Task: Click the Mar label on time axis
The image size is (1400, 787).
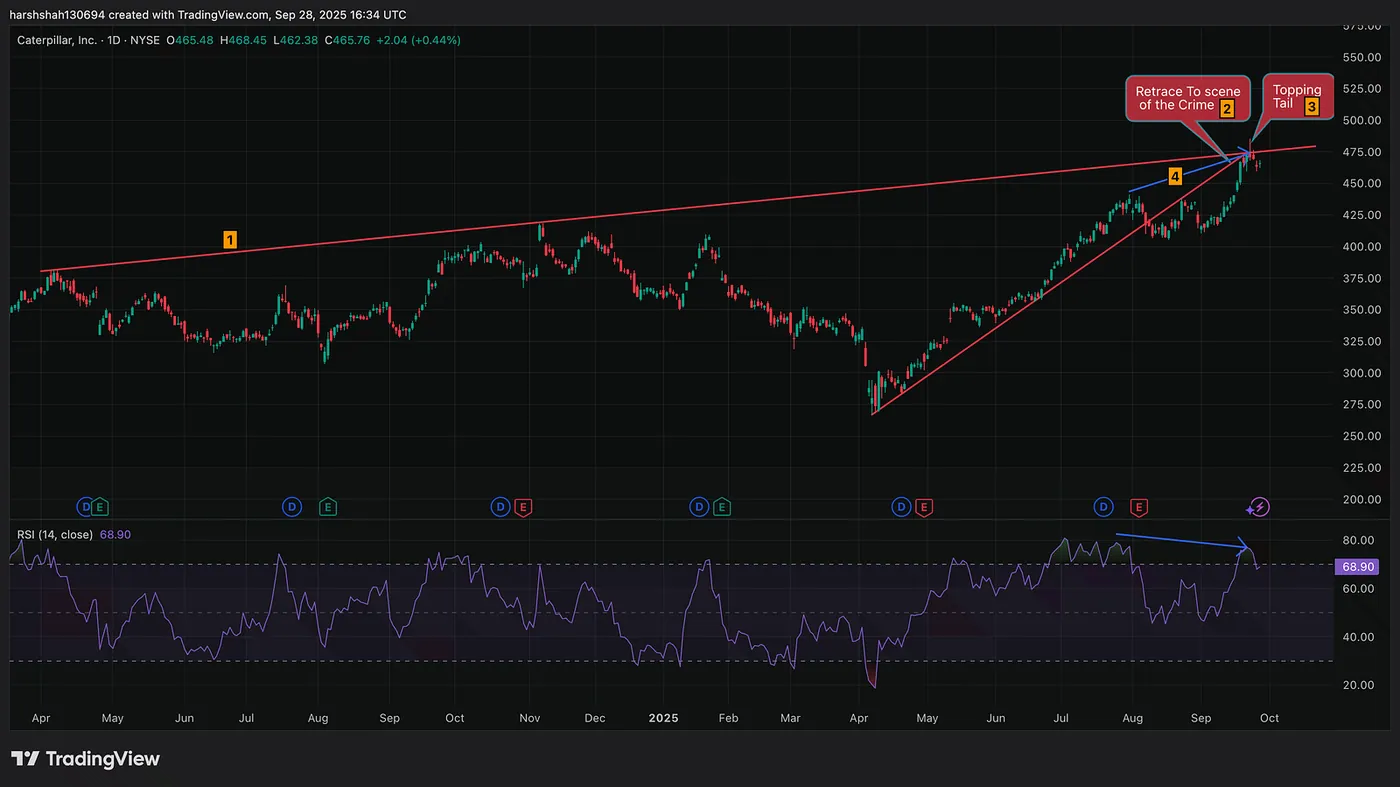Action: (790, 718)
